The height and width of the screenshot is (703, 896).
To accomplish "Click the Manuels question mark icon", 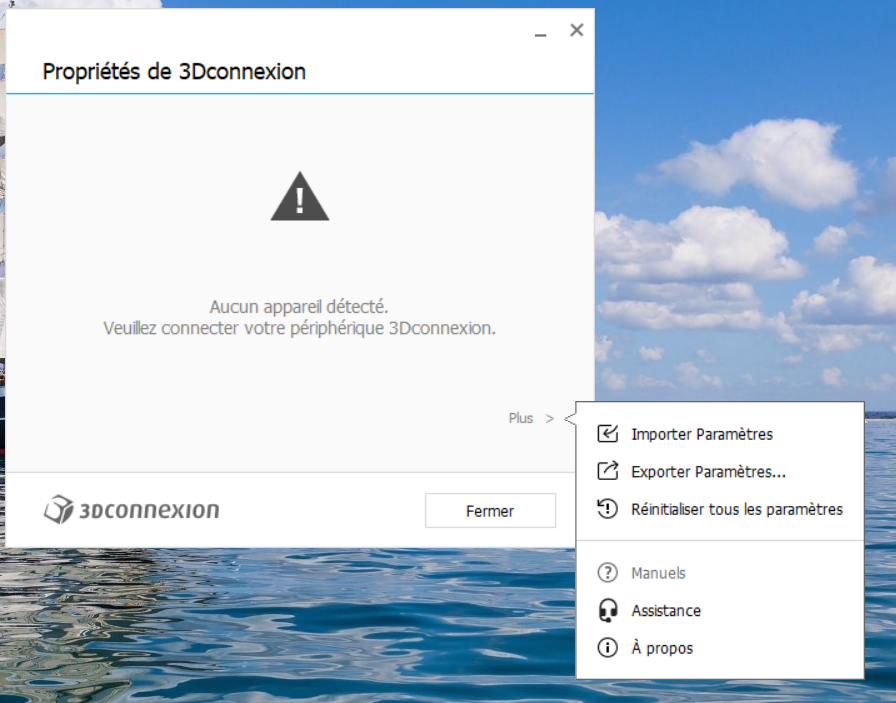I will click(607, 573).
